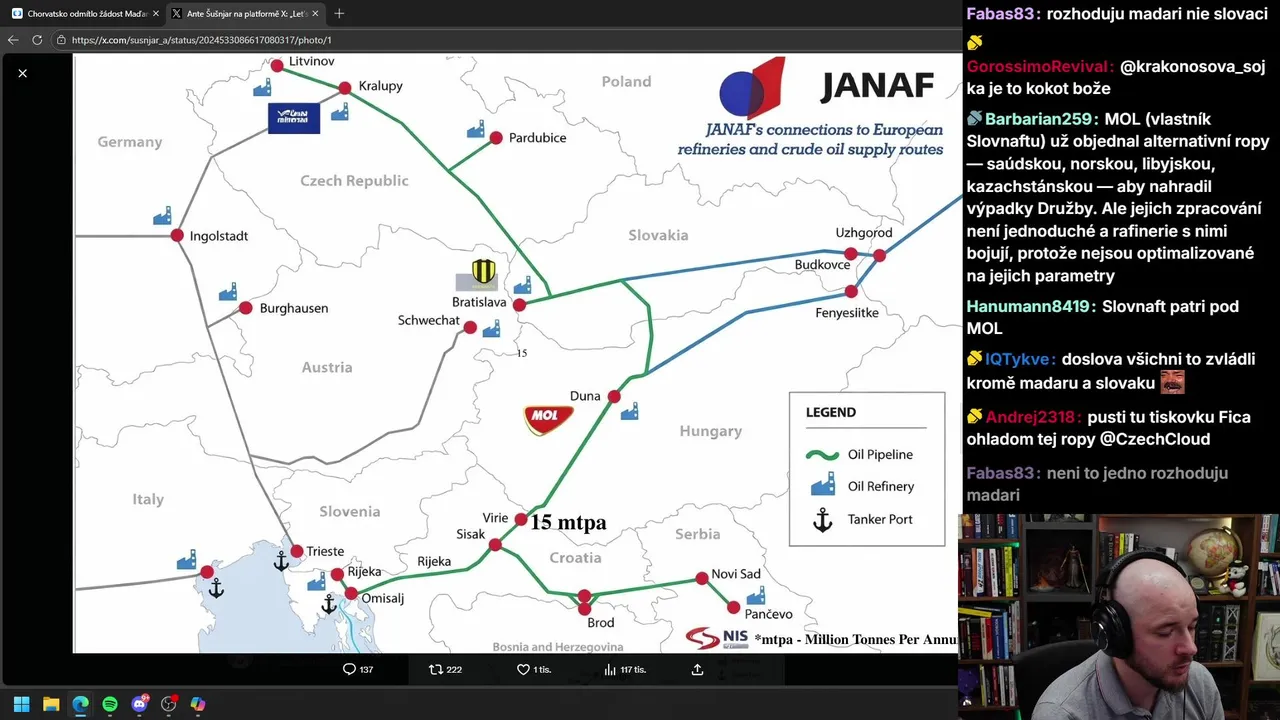This screenshot has width=1280, height=720.
Task: Open Spotify from the taskbar
Action: (x=110, y=704)
